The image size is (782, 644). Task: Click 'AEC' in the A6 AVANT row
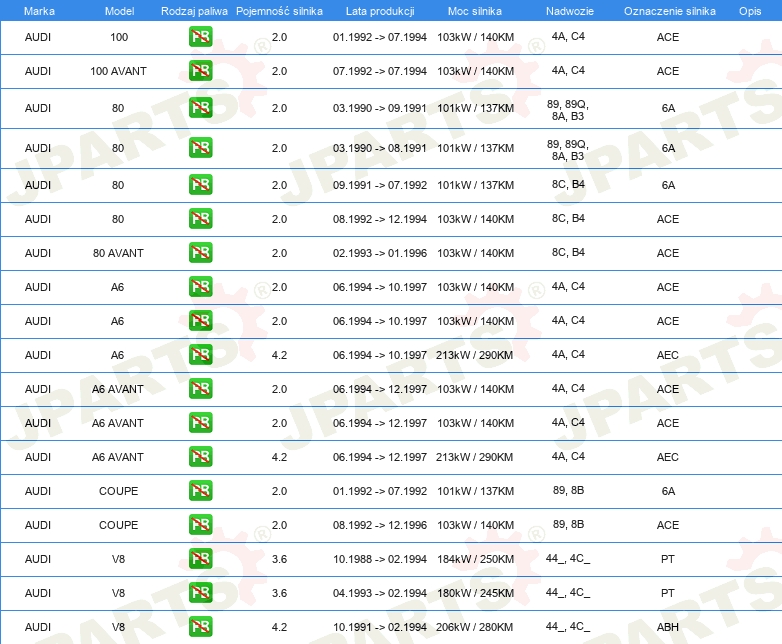(667, 457)
